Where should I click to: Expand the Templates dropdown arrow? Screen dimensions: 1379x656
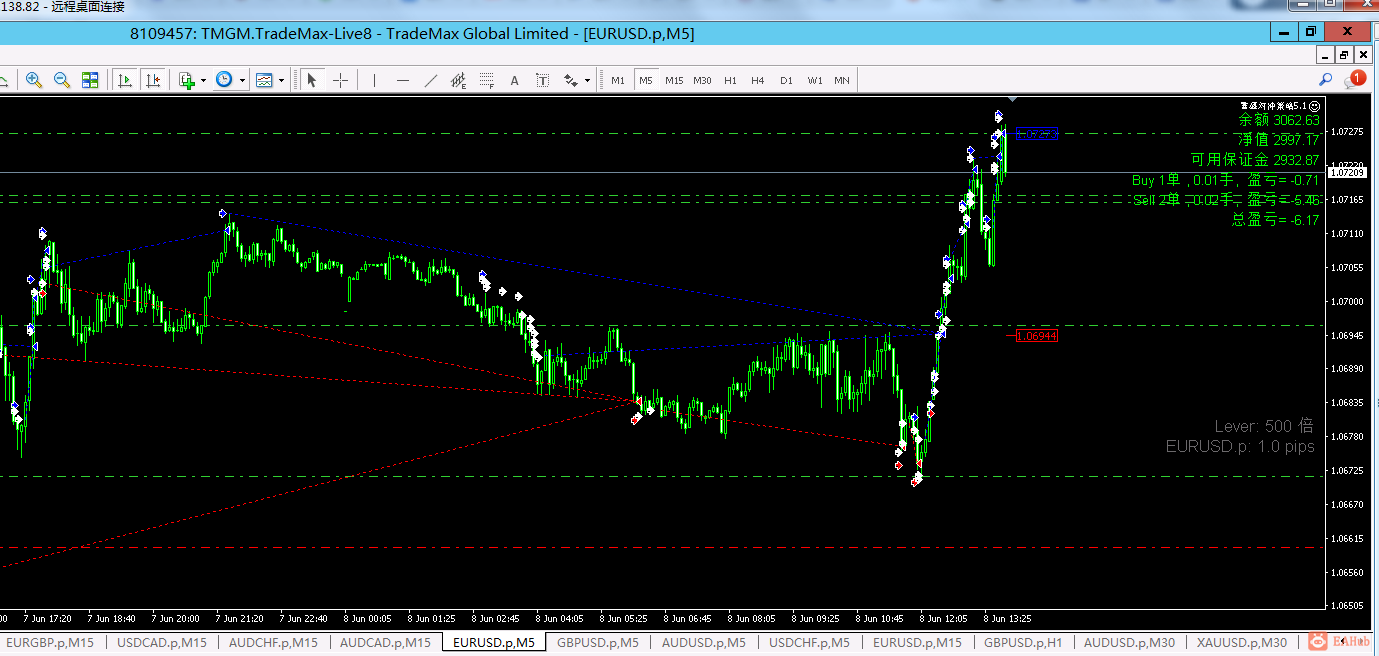click(281, 80)
